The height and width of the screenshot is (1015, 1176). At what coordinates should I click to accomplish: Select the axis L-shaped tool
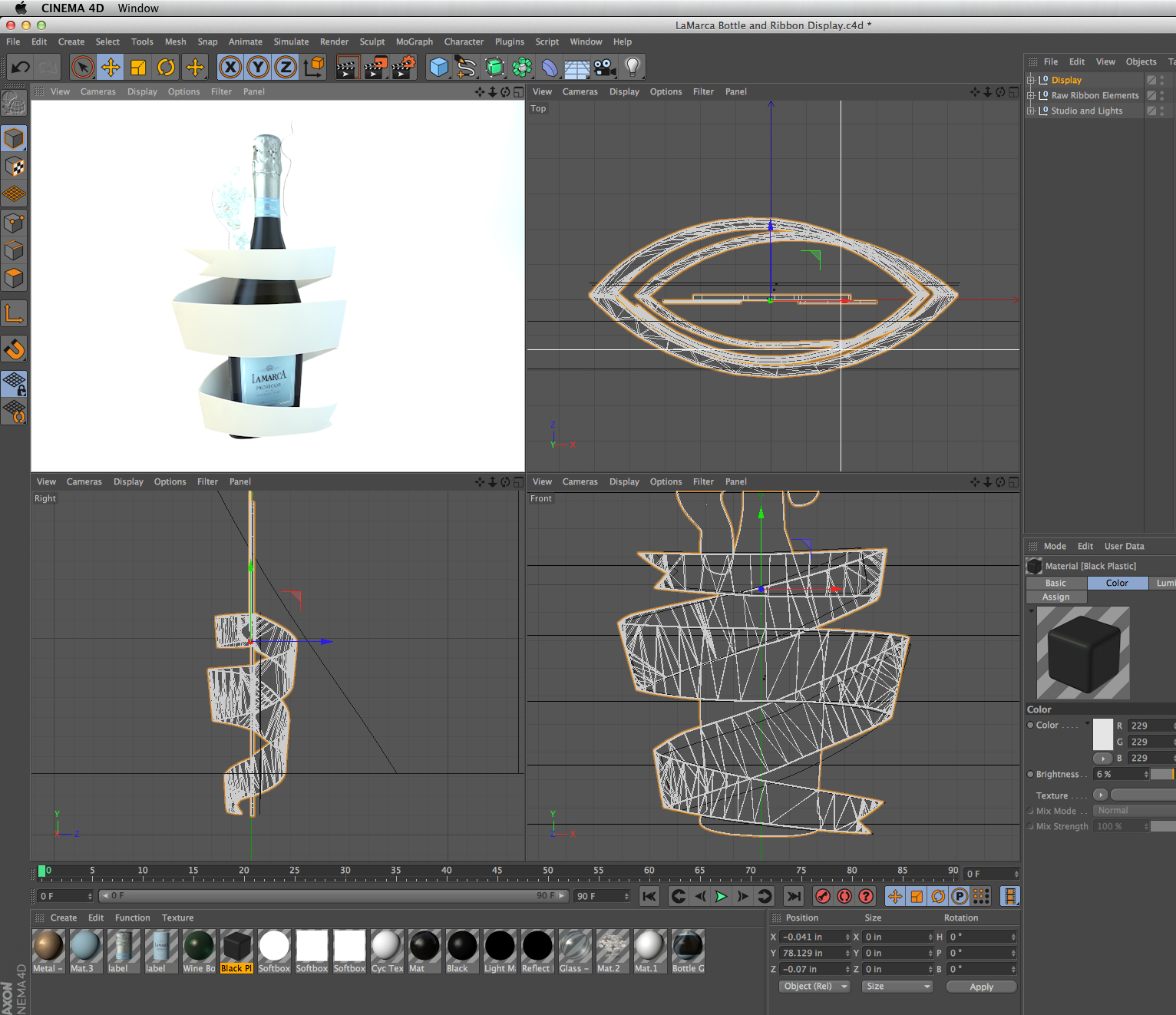tap(14, 313)
